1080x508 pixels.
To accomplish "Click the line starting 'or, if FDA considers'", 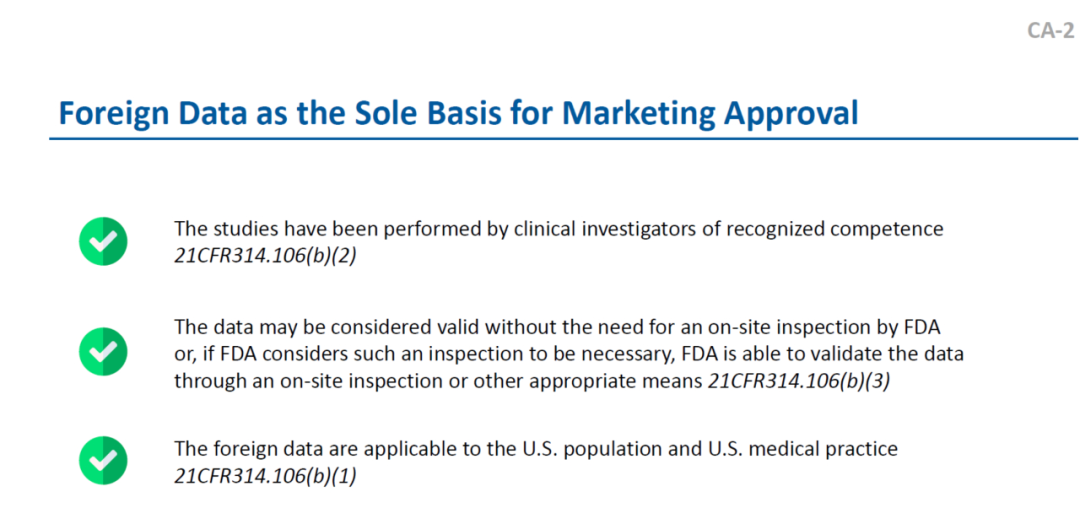I will [568, 354].
